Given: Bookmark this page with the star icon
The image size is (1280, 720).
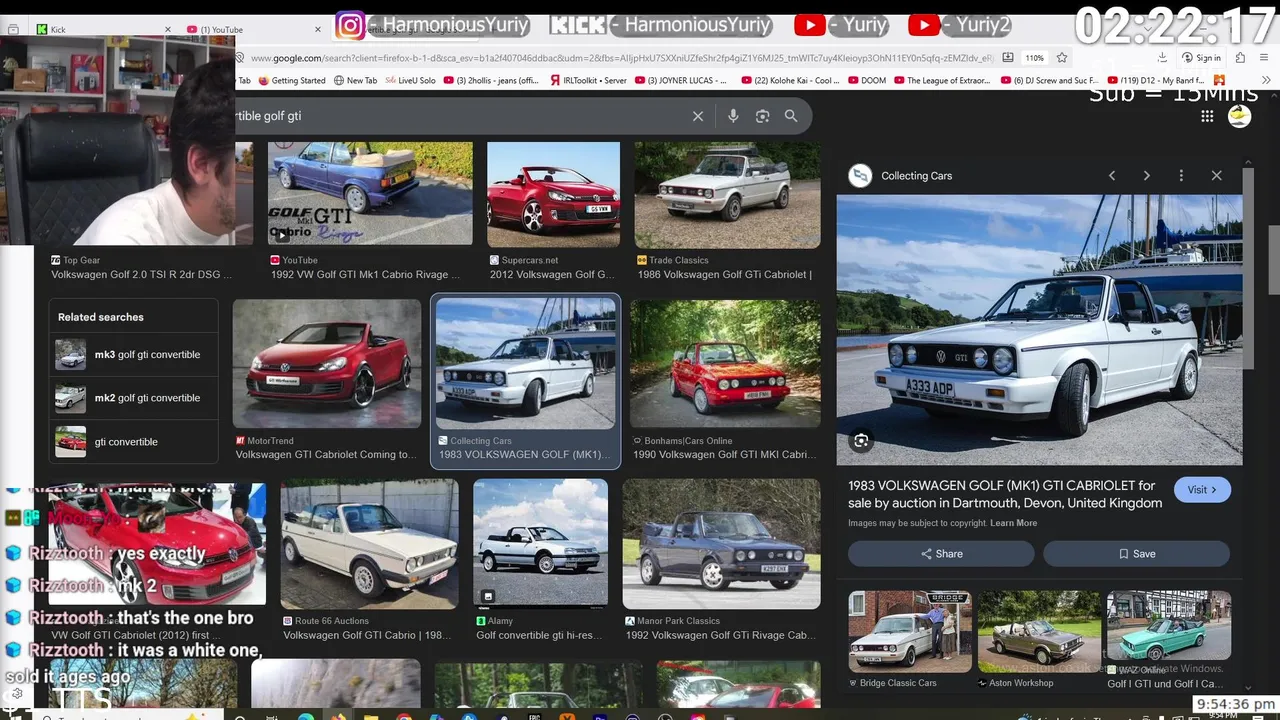Looking at the screenshot, I should pos(1061,58).
